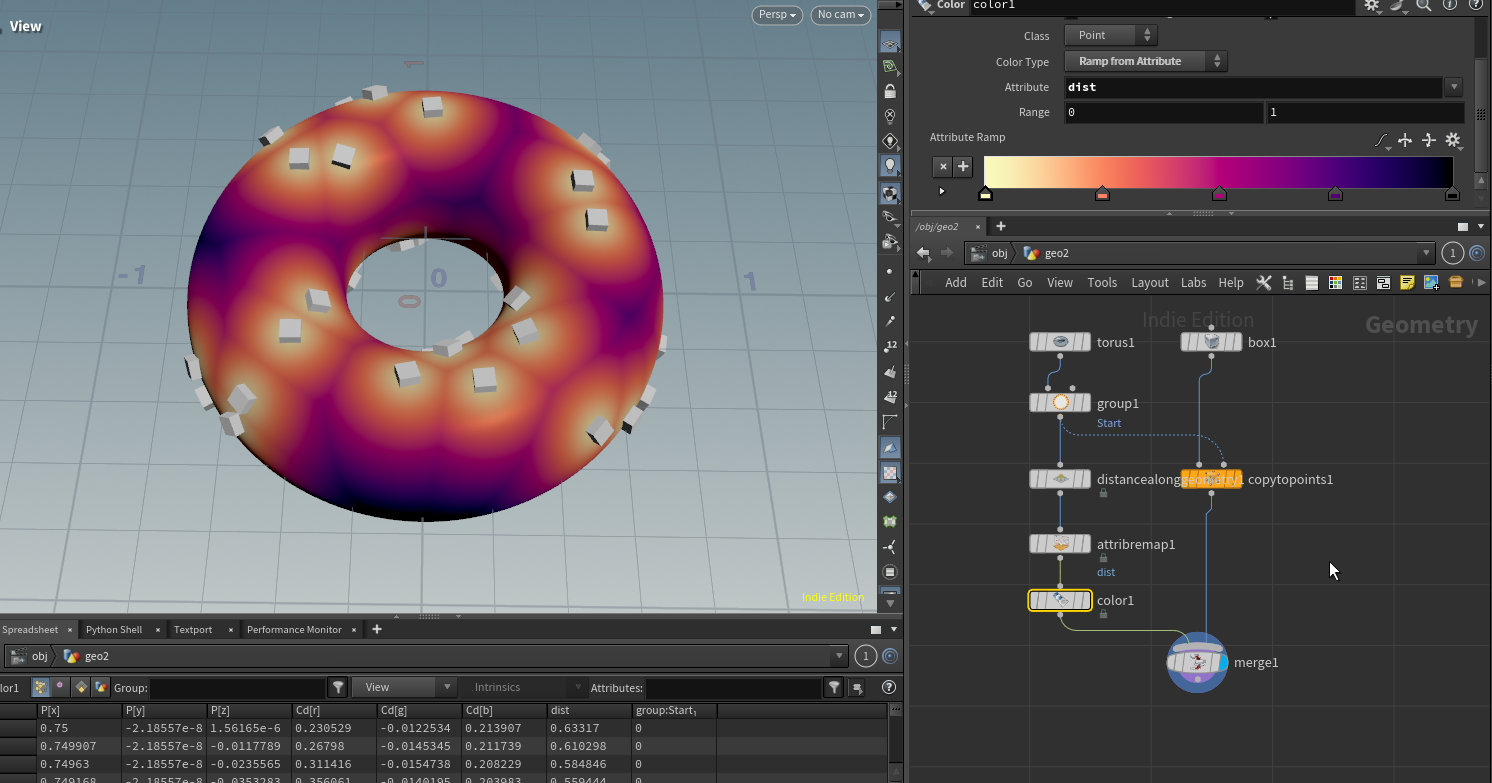Click the No cam button

pos(840,15)
